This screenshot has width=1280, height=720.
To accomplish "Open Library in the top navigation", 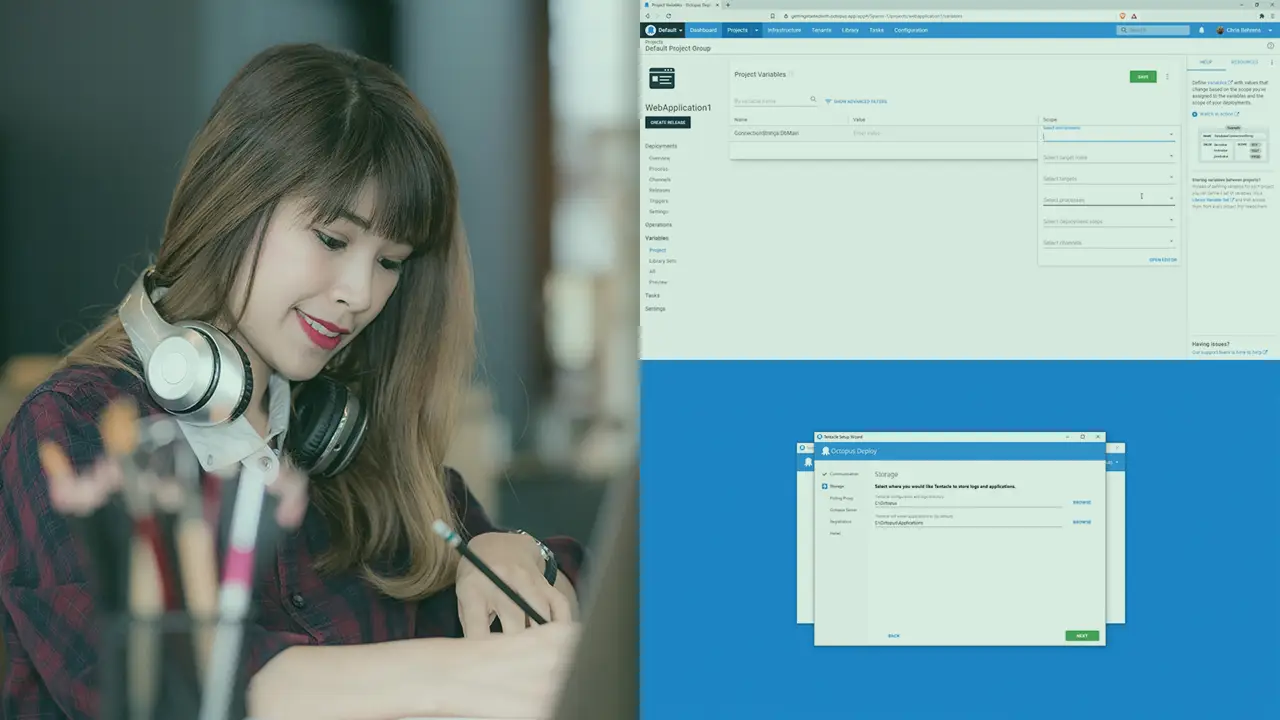I will [850, 30].
